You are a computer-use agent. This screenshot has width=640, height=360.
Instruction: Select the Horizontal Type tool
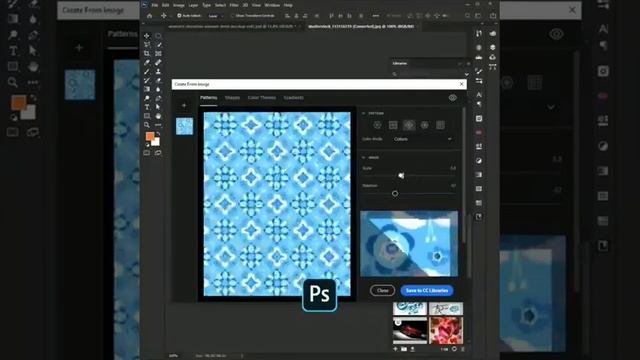(x=147, y=107)
